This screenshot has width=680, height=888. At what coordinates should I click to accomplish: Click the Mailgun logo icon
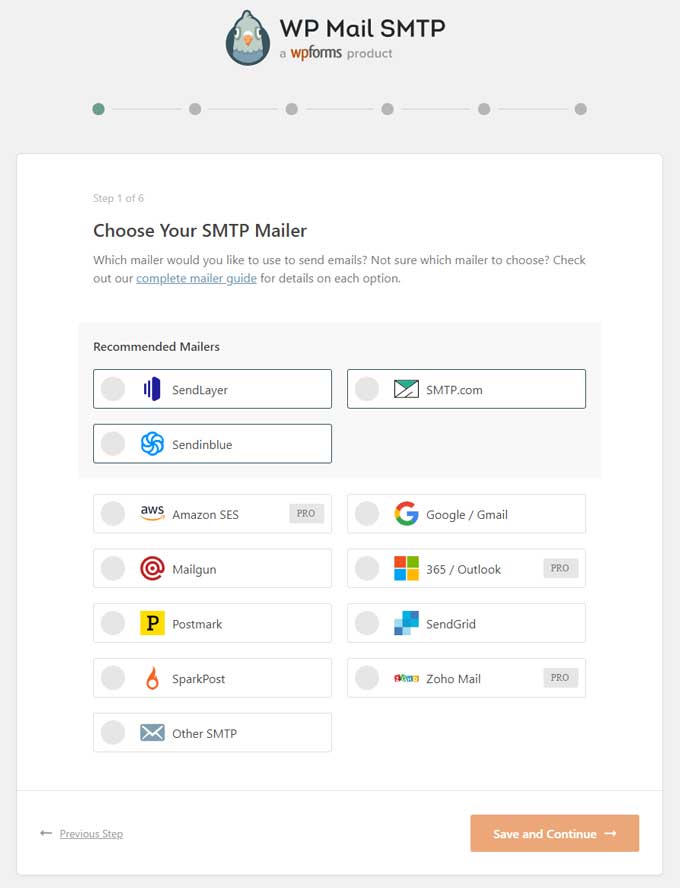152,568
